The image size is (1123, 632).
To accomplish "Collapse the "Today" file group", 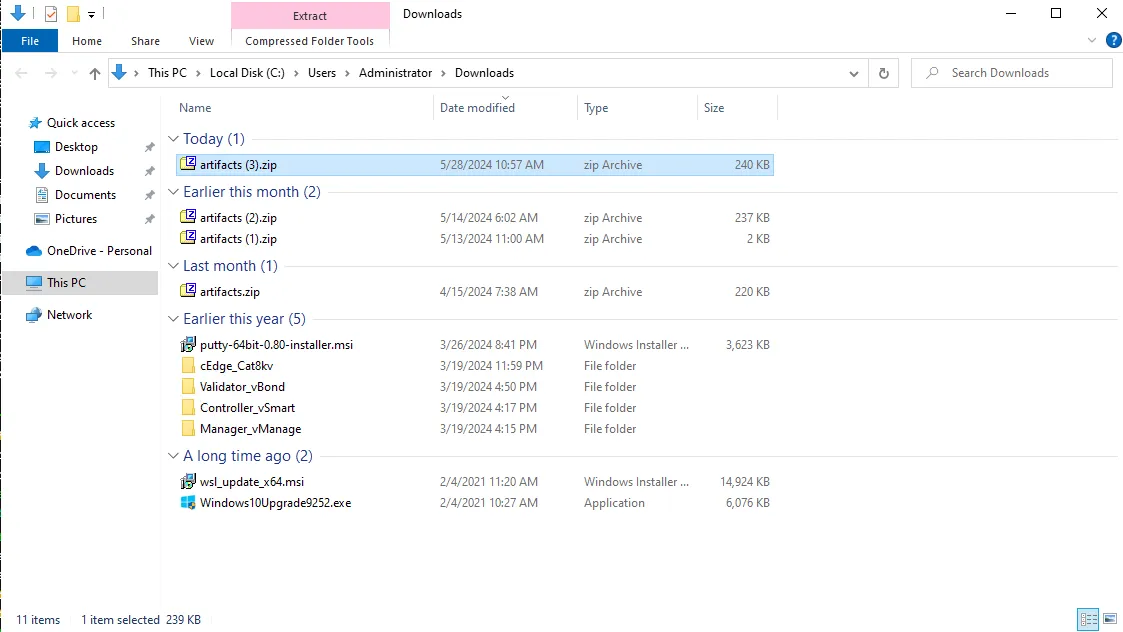I will click(x=172, y=138).
